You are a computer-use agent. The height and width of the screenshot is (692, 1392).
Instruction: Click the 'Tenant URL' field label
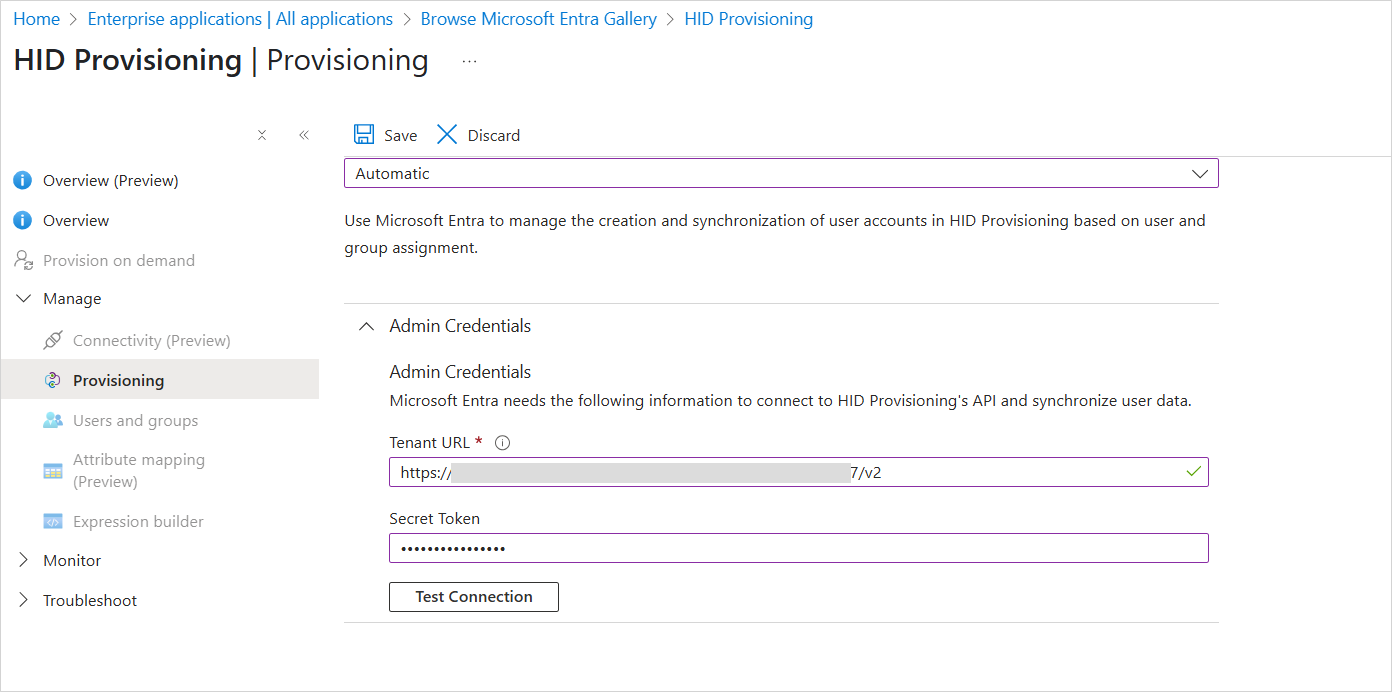click(x=429, y=443)
